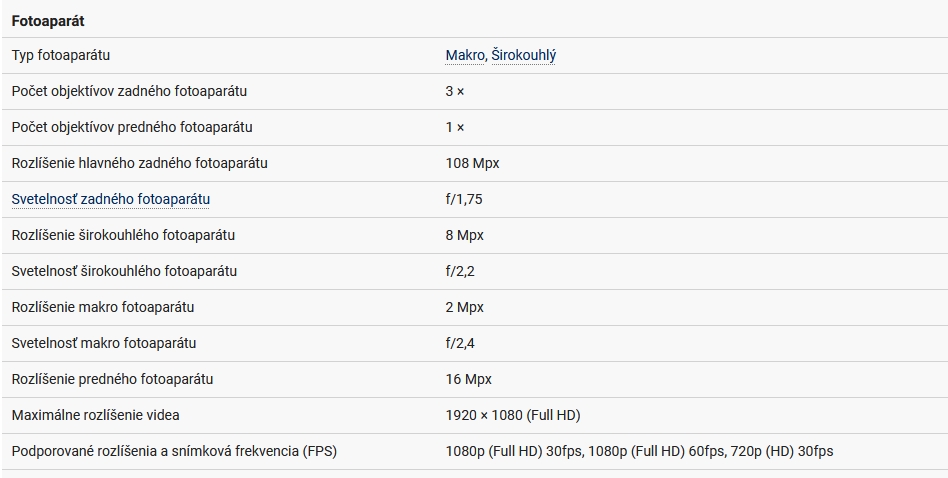Click the Rozlíšenie makro fotoaparátu label
The width and height of the screenshot is (948, 478).
point(103,307)
